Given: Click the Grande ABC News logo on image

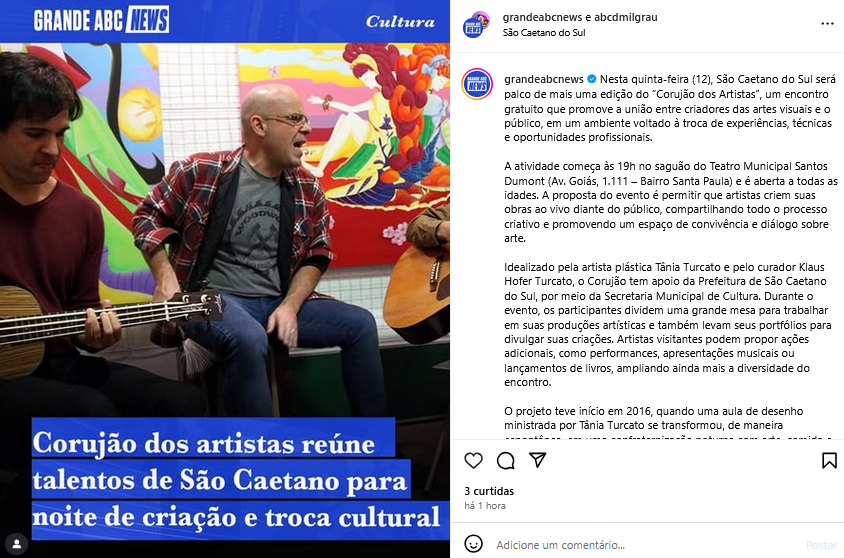Looking at the screenshot, I should (x=101, y=20).
